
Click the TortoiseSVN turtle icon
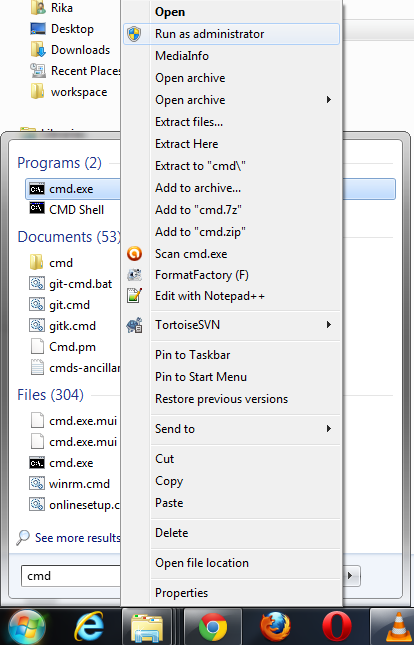tap(135, 325)
